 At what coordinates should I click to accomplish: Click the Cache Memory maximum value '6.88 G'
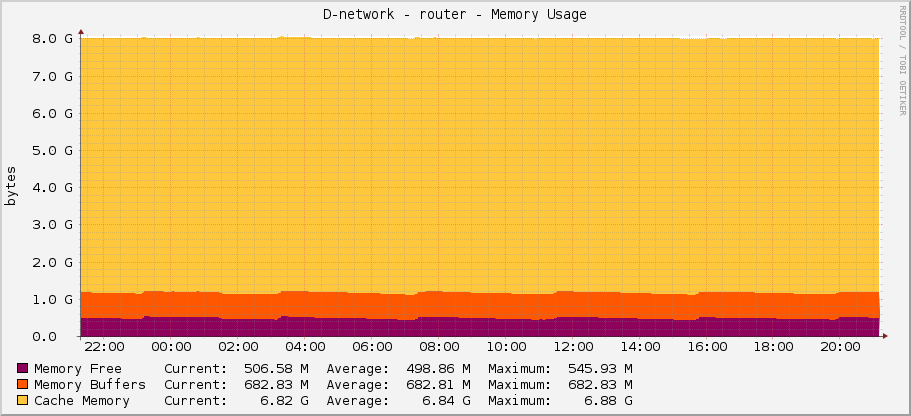(x=608, y=401)
